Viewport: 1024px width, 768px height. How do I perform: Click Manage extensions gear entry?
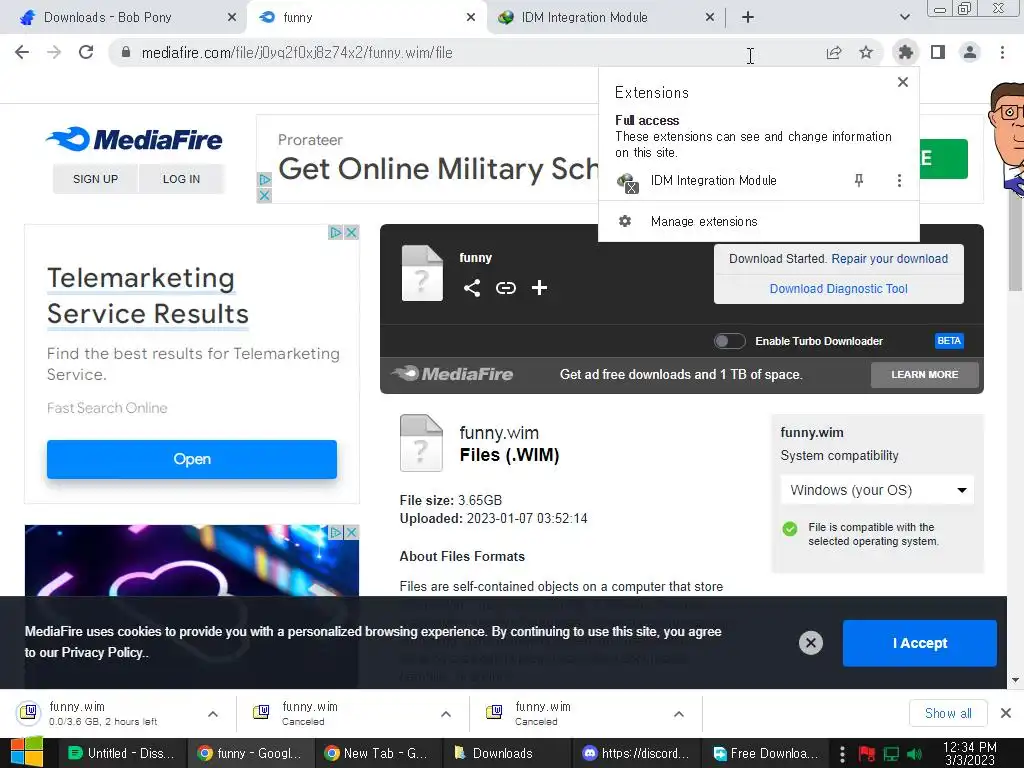pyautogui.click(x=759, y=221)
